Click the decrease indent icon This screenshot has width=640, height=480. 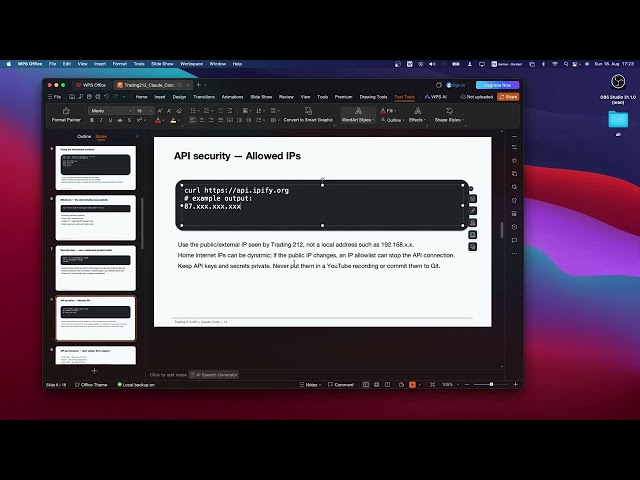(x=220, y=111)
